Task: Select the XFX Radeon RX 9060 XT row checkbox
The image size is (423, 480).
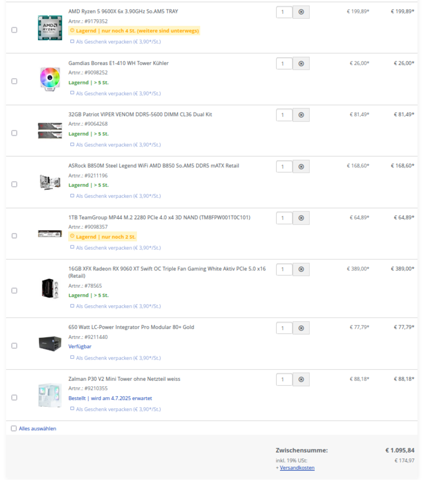Action: tap(14, 291)
